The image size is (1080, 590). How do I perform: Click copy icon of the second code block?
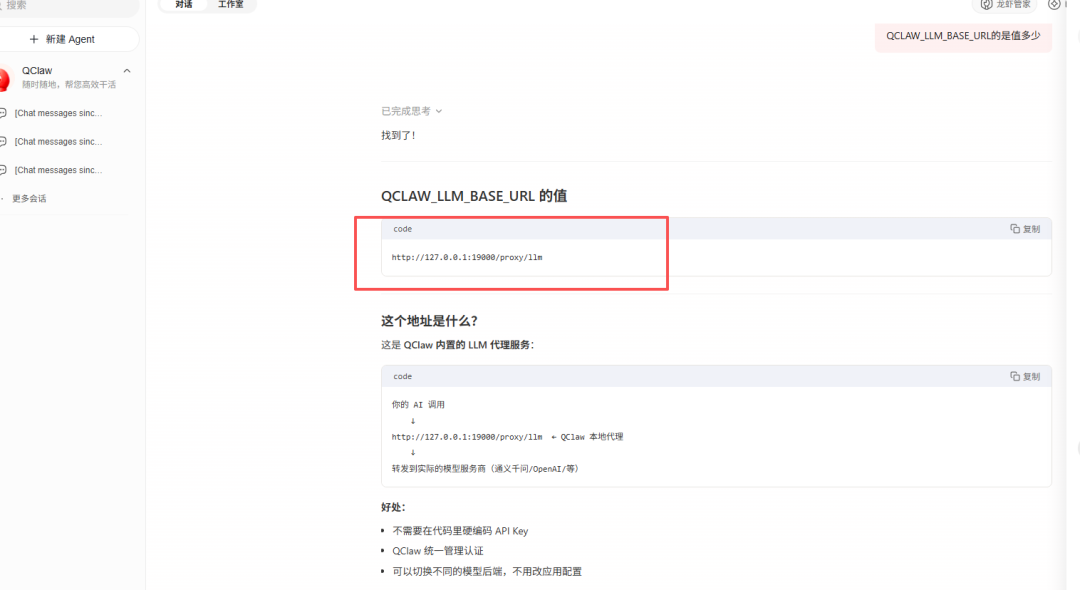[1015, 376]
